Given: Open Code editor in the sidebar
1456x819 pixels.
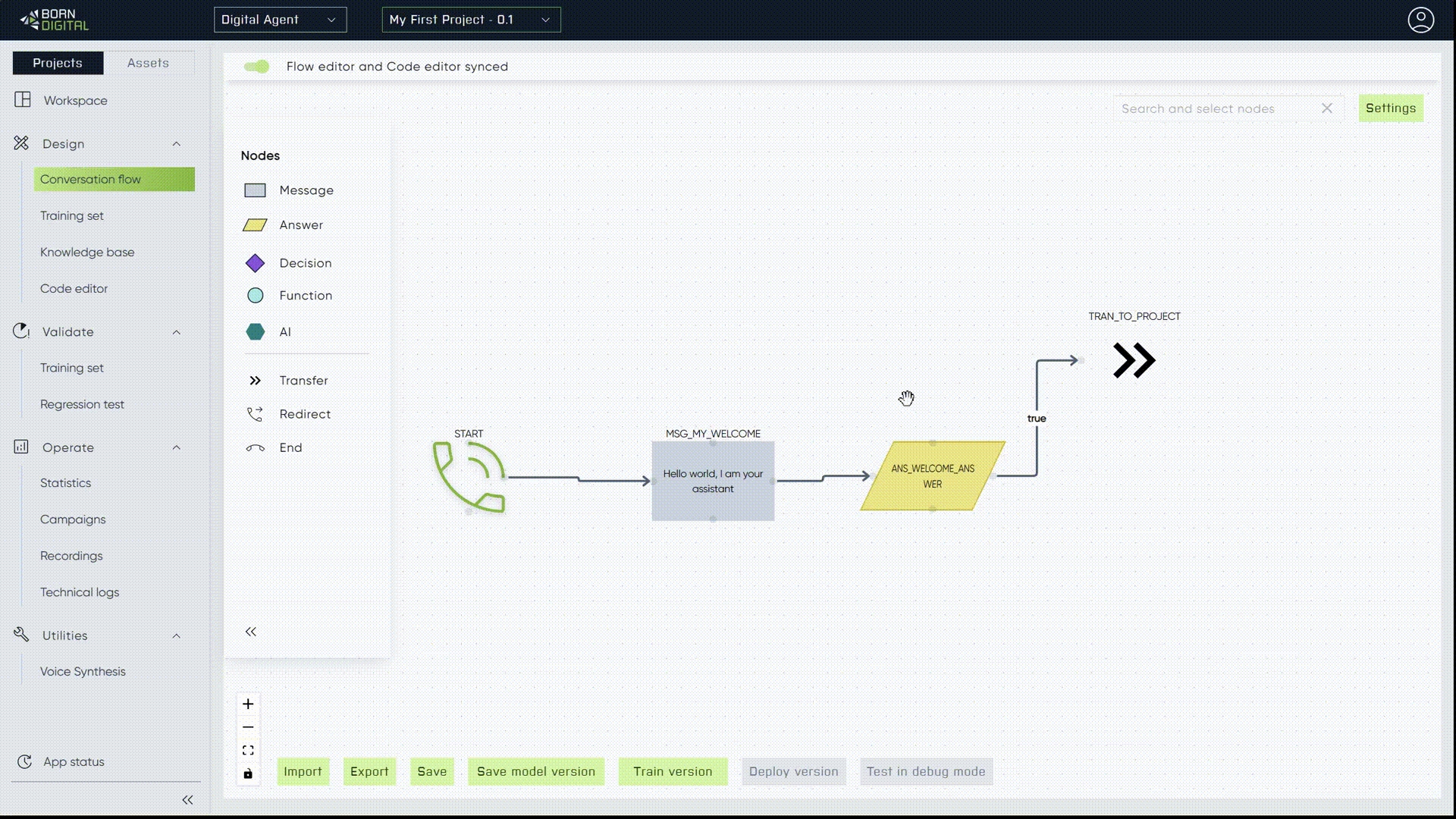Looking at the screenshot, I should 74,289.
